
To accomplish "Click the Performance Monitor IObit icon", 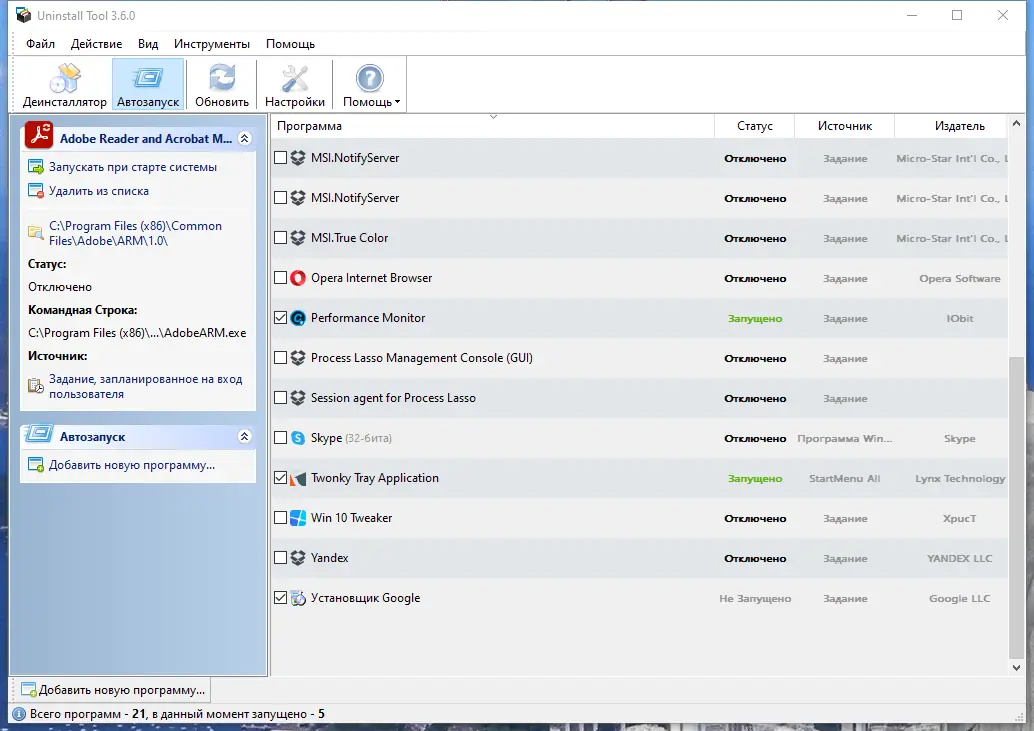I will (x=298, y=318).
